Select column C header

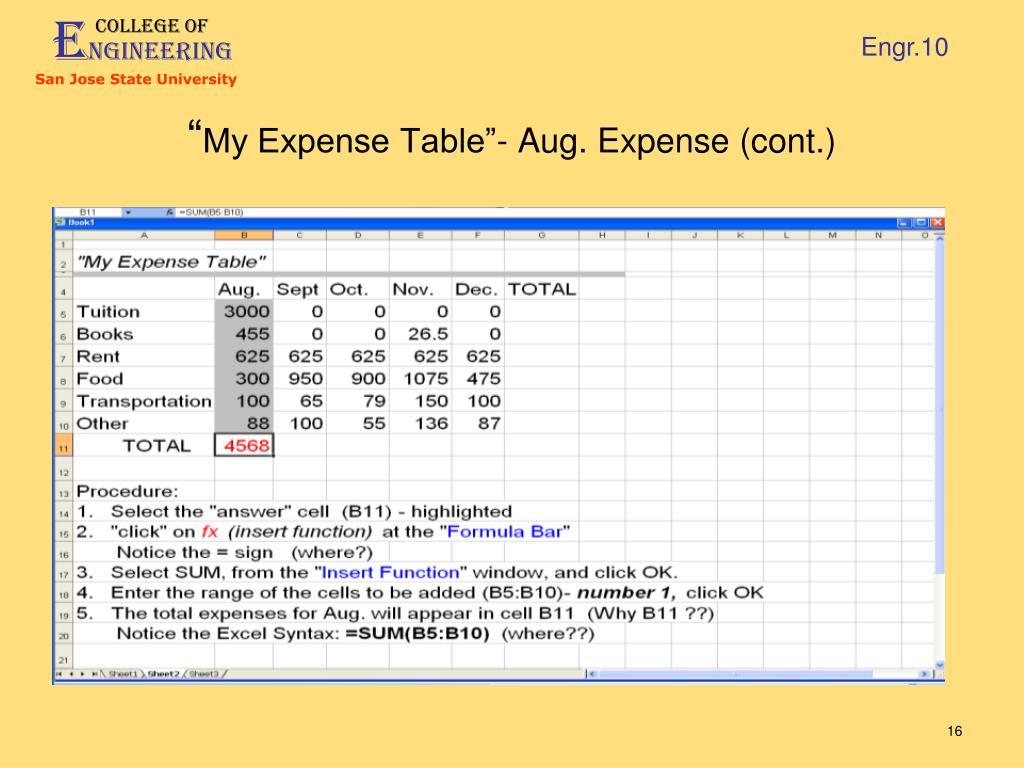tap(300, 235)
